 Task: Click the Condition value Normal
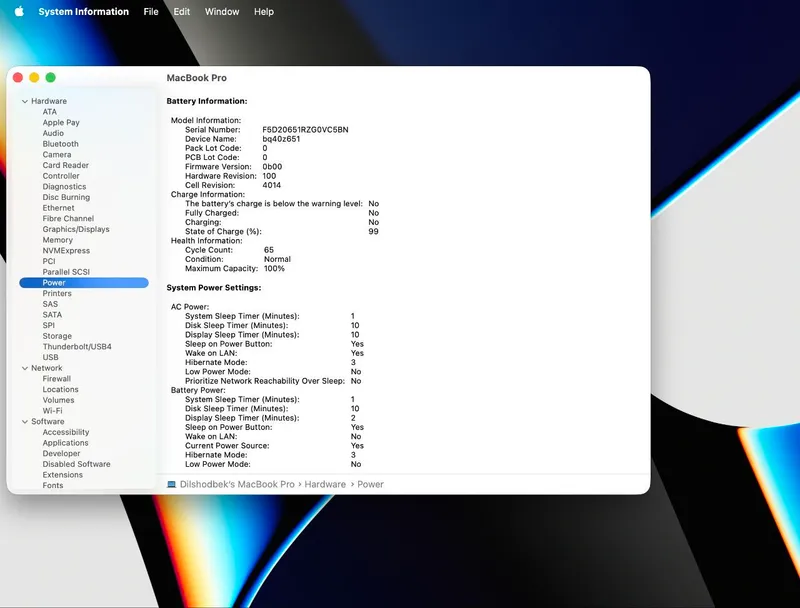277,259
